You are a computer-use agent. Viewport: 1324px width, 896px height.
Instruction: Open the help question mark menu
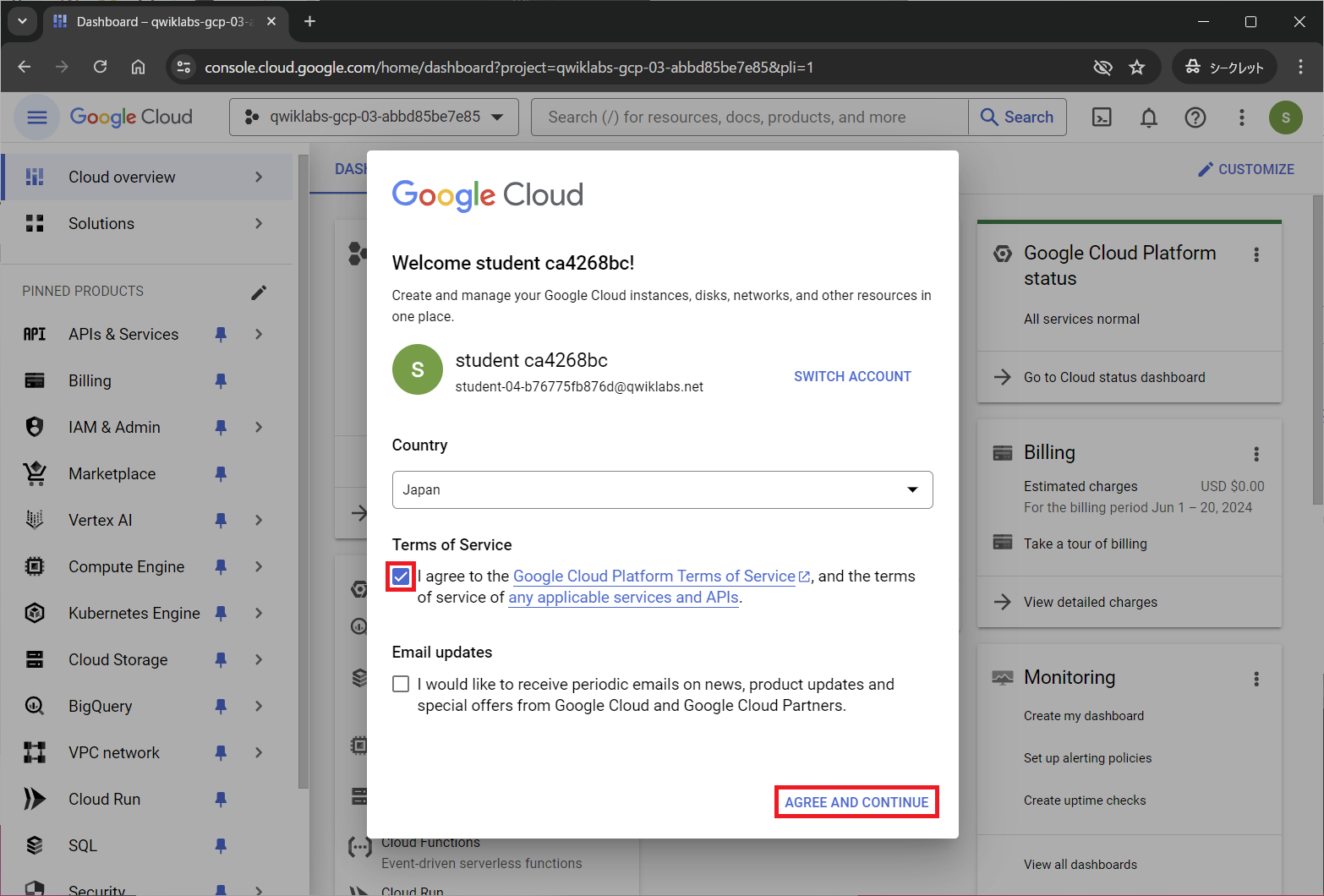[x=1195, y=117]
